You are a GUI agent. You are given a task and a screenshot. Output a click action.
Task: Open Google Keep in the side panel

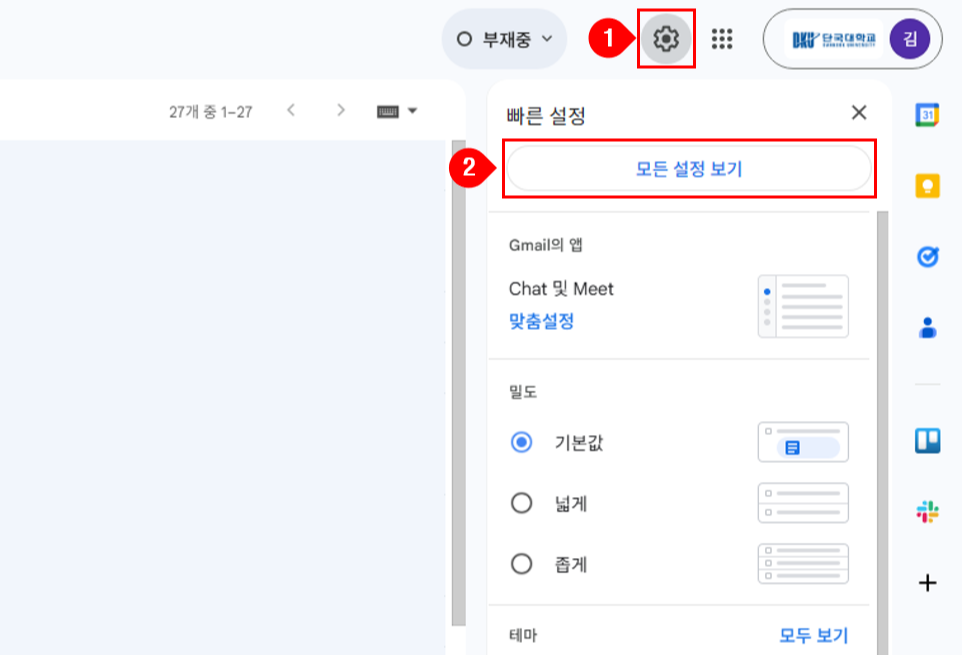(927, 186)
